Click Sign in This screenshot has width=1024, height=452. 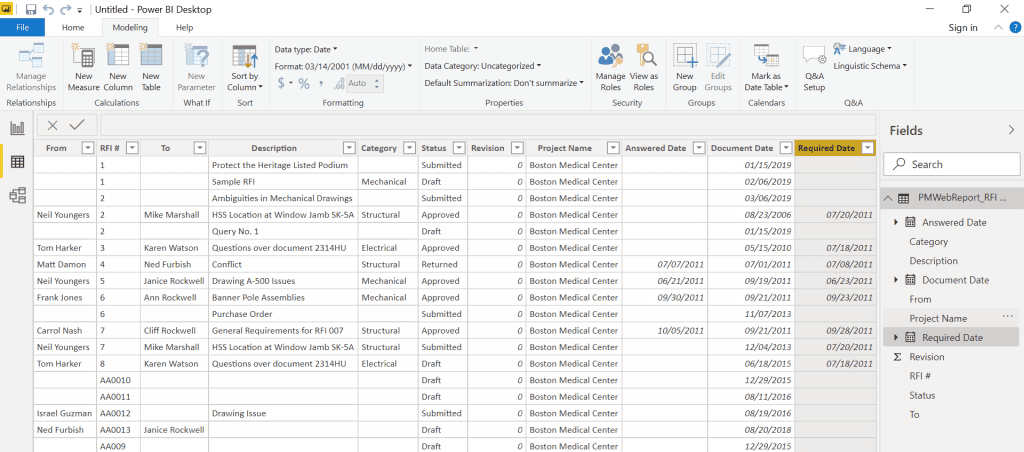pyautogui.click(x=963, y=27)
